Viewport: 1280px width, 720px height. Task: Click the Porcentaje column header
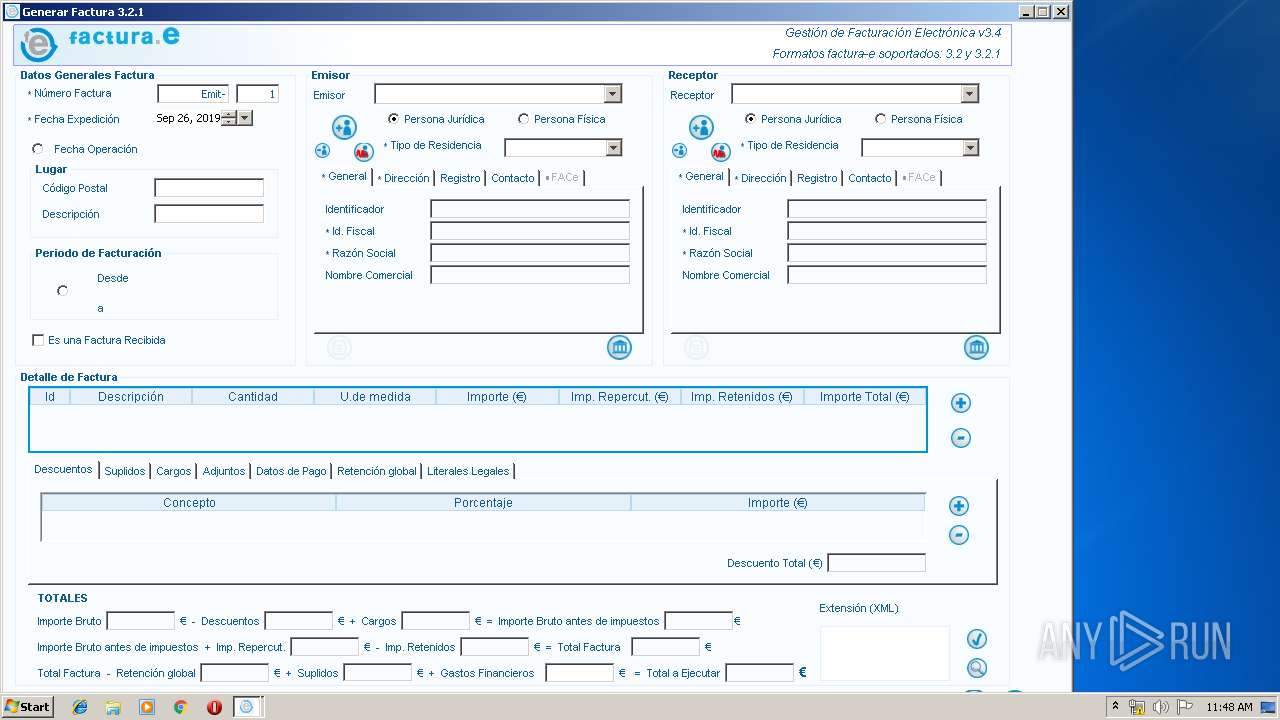coord(483,503)
